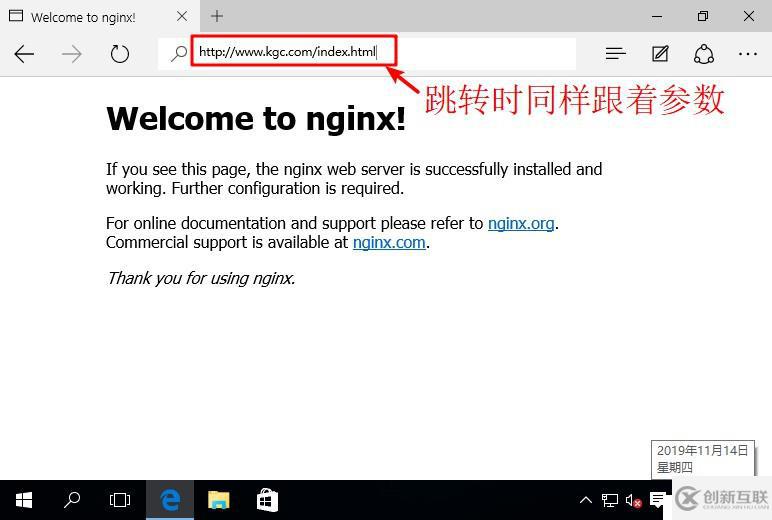
Task: Minimize the browser window
Action: (657, 16)
